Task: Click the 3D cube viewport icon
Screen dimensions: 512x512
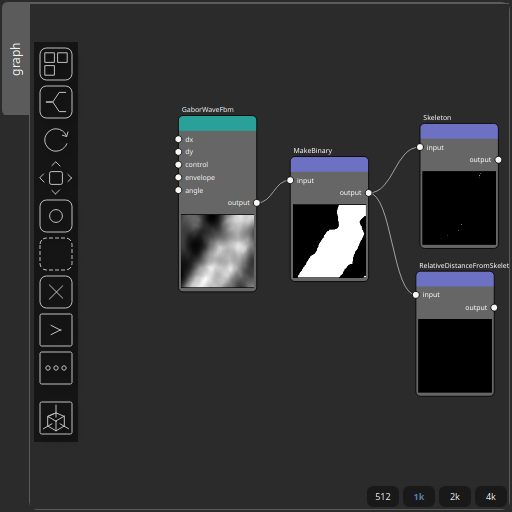Action: pos(56,418)
